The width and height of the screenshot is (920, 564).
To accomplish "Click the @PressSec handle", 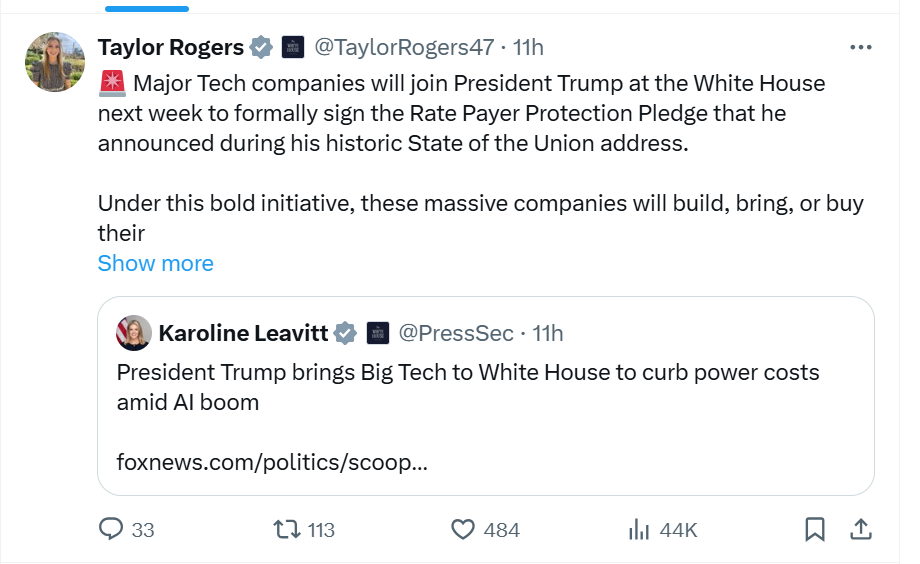I will pyautogui.click(x=456, y=332).
